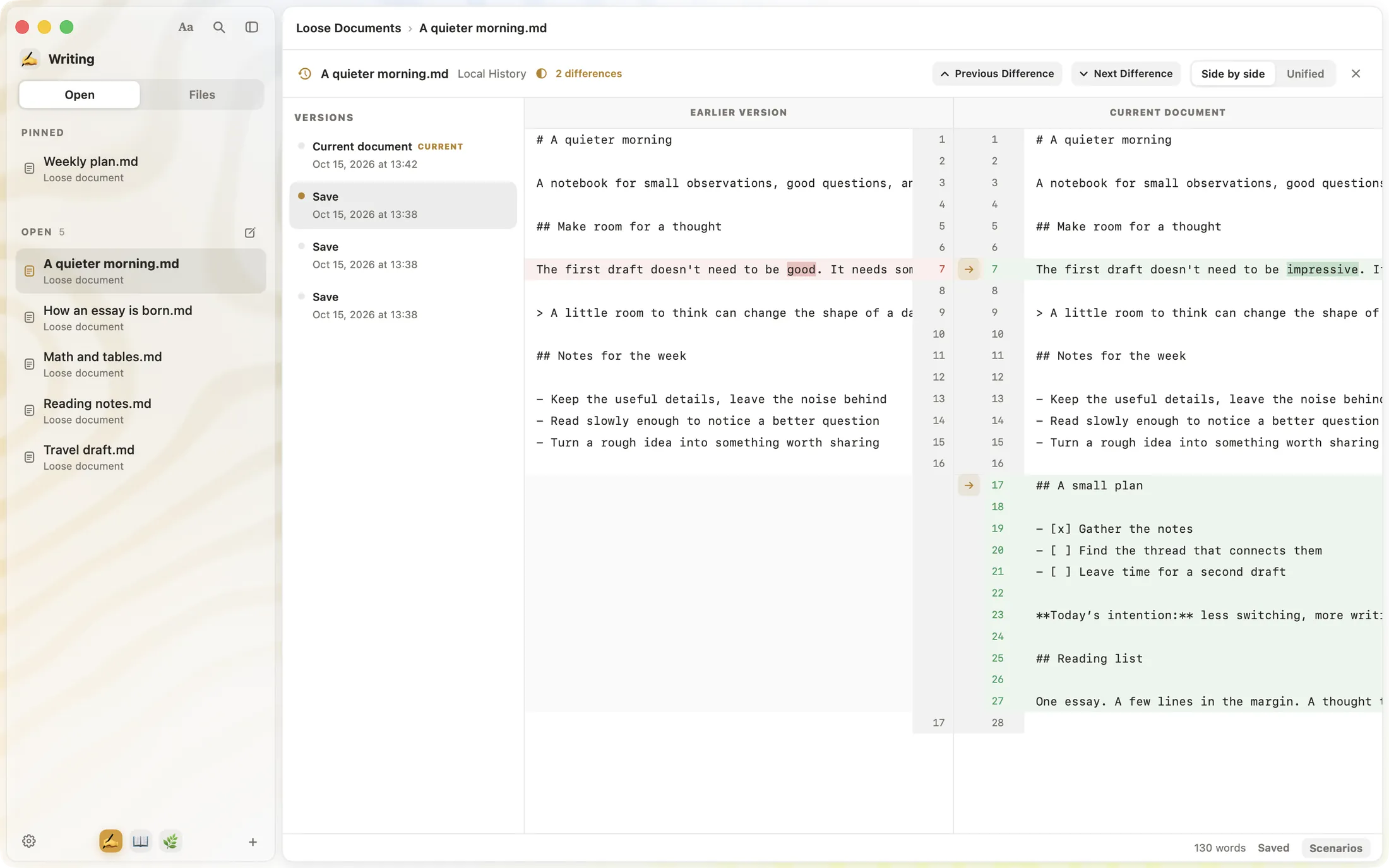Image resolution: width=1389 pixels, height=868 pixels.
Task: Select A quieter morning.md in open list
Action: pos(141,271)
